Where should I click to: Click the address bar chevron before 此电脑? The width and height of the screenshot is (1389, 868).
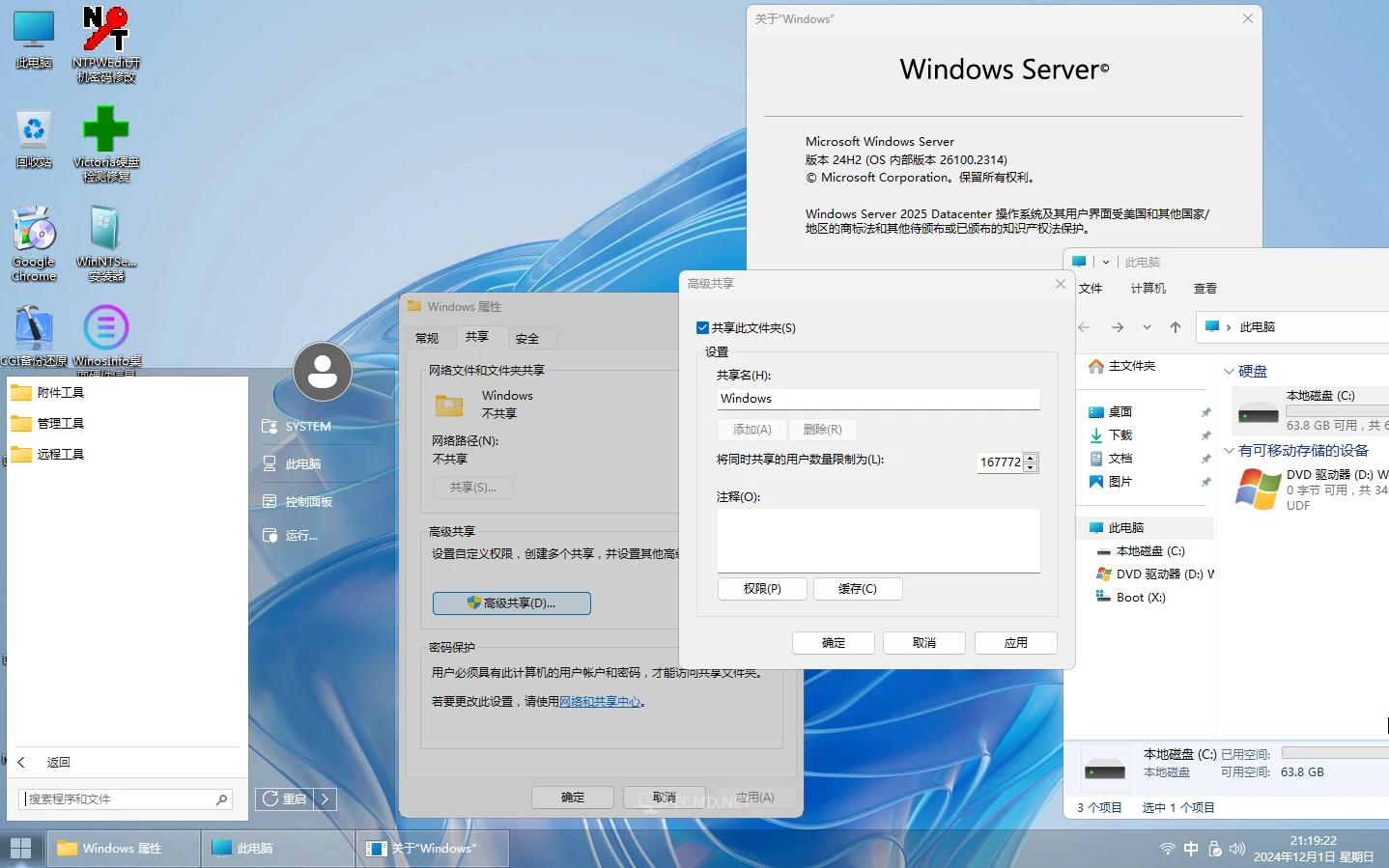pyautogui.click(x=1229, y=327)
